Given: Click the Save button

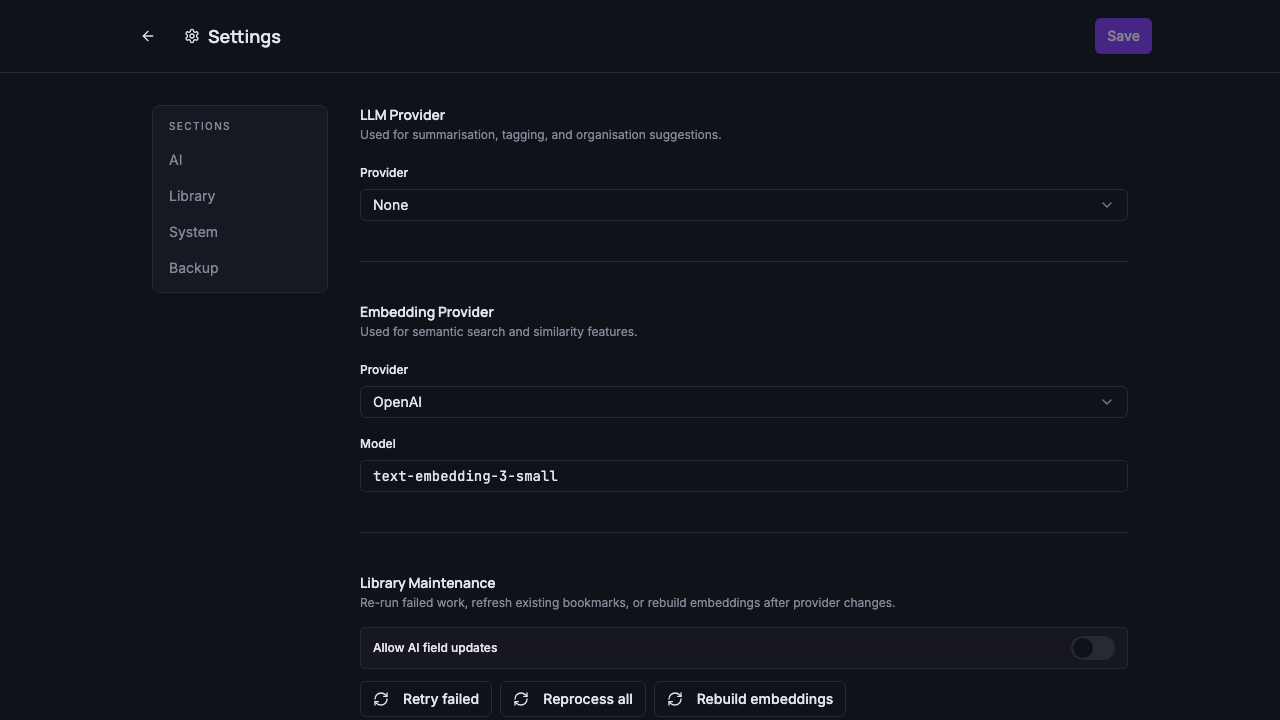Looking at the screenshot, I should (1123, 36).
